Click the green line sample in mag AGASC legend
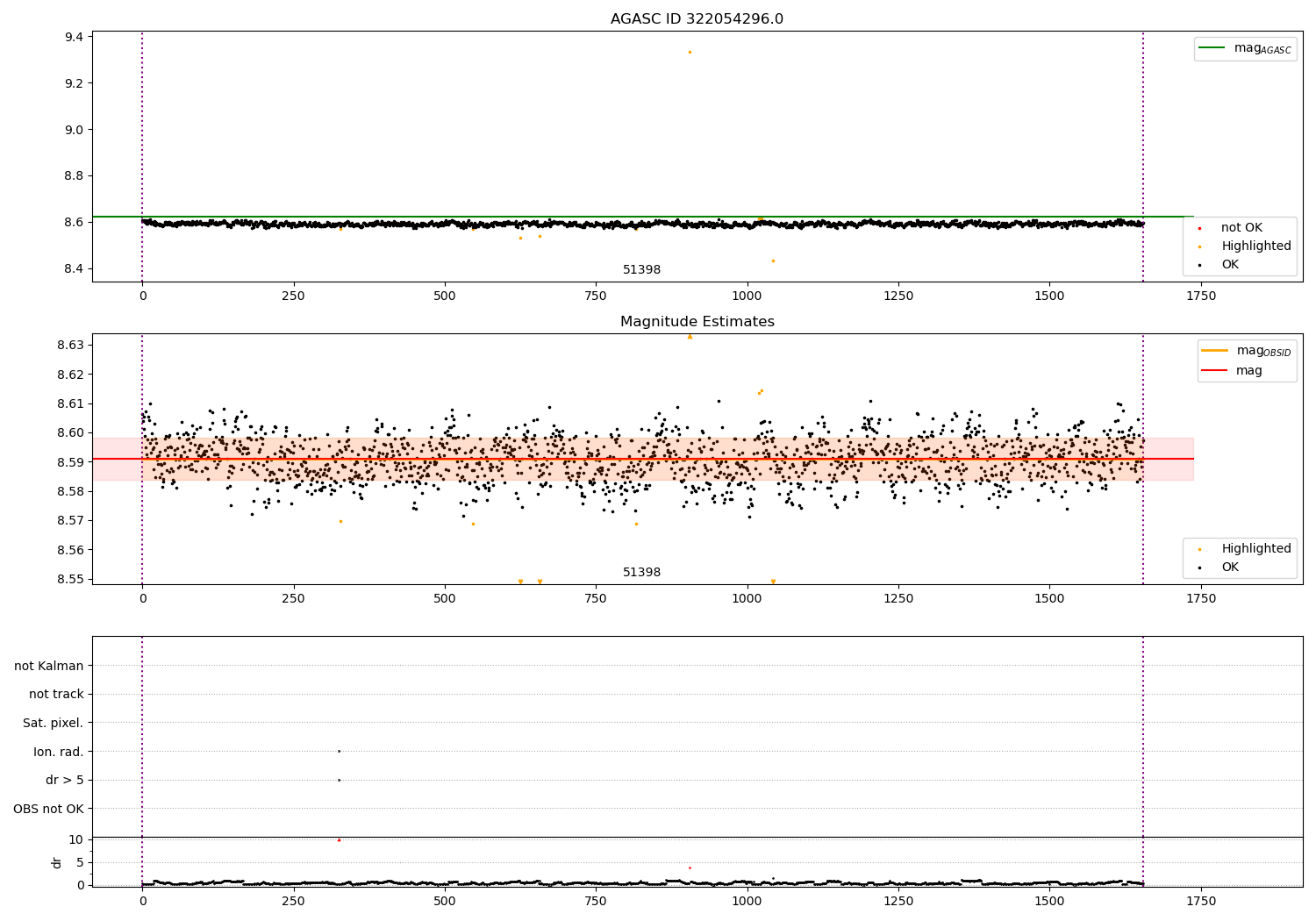The width and height of the screenshot is (1316, 921). (1212, 48)
